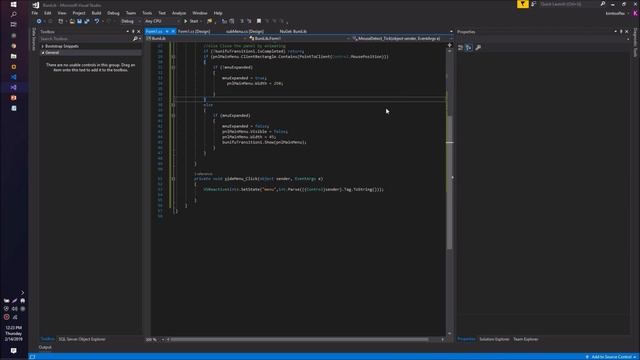Open the Help menu
Screen dimensions: 640x360
click(218, 13)
